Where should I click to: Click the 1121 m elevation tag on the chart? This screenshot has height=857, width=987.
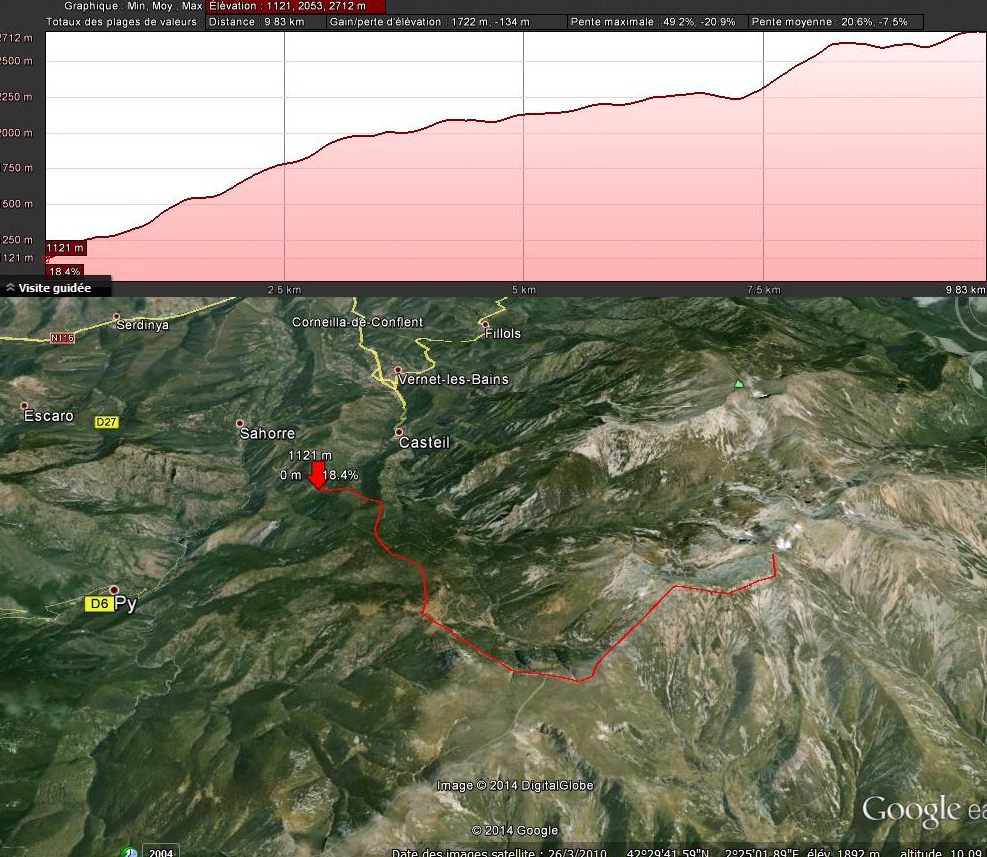pos(65,247)
